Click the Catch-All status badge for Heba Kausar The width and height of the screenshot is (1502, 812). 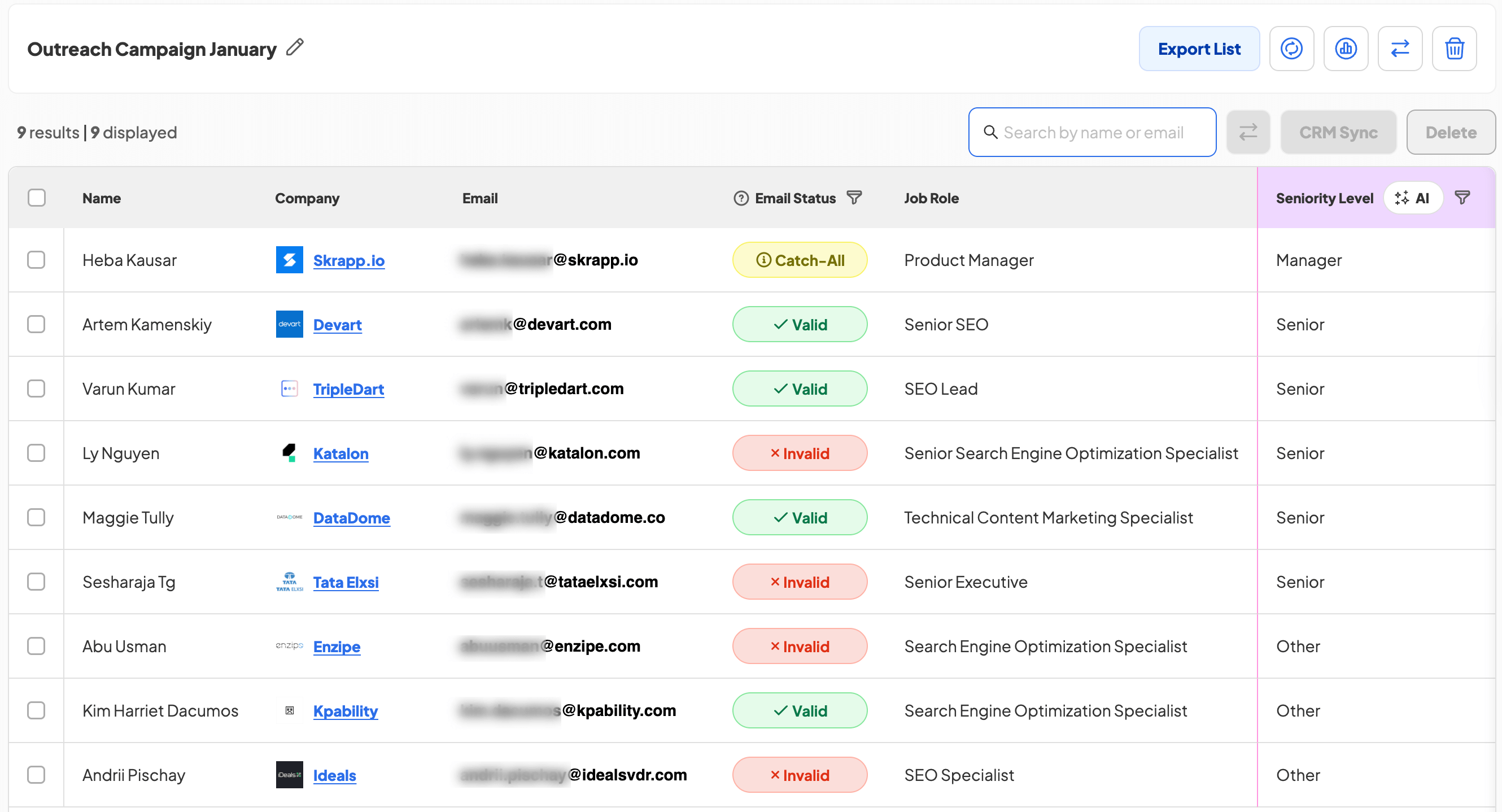coord(800,259)
